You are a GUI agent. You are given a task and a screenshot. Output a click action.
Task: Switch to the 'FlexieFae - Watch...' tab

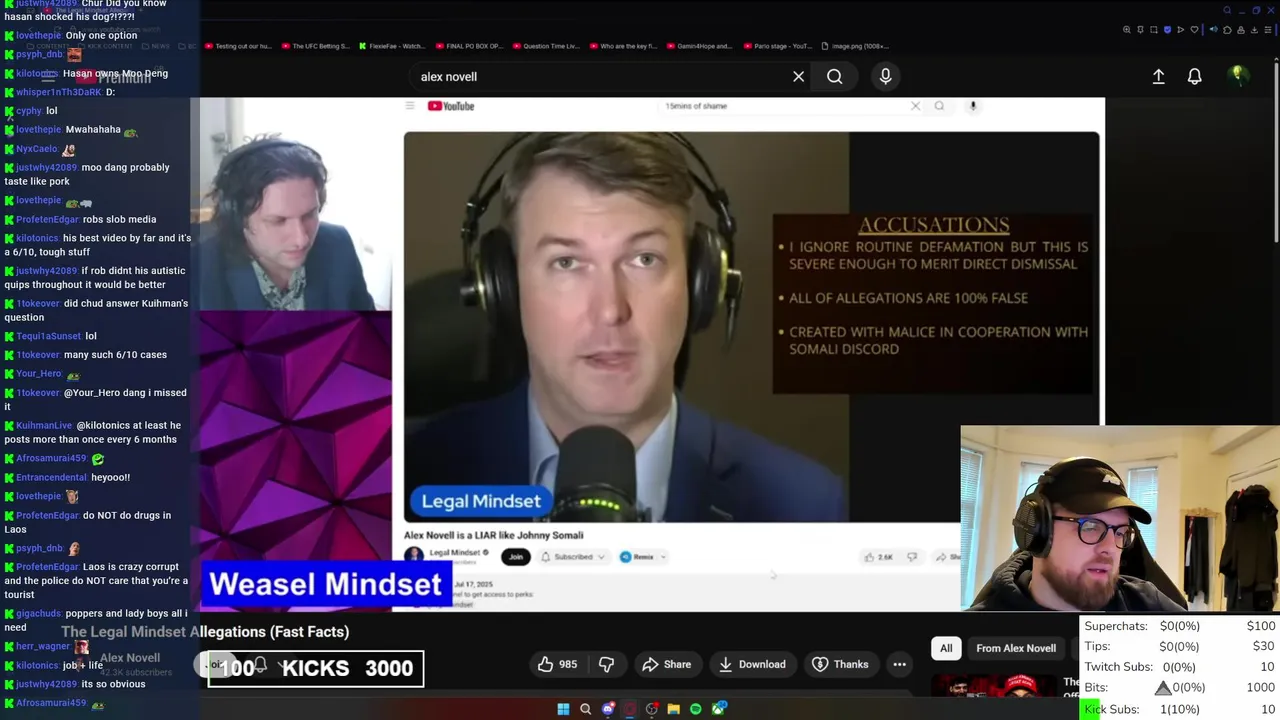tap(392, 46)
